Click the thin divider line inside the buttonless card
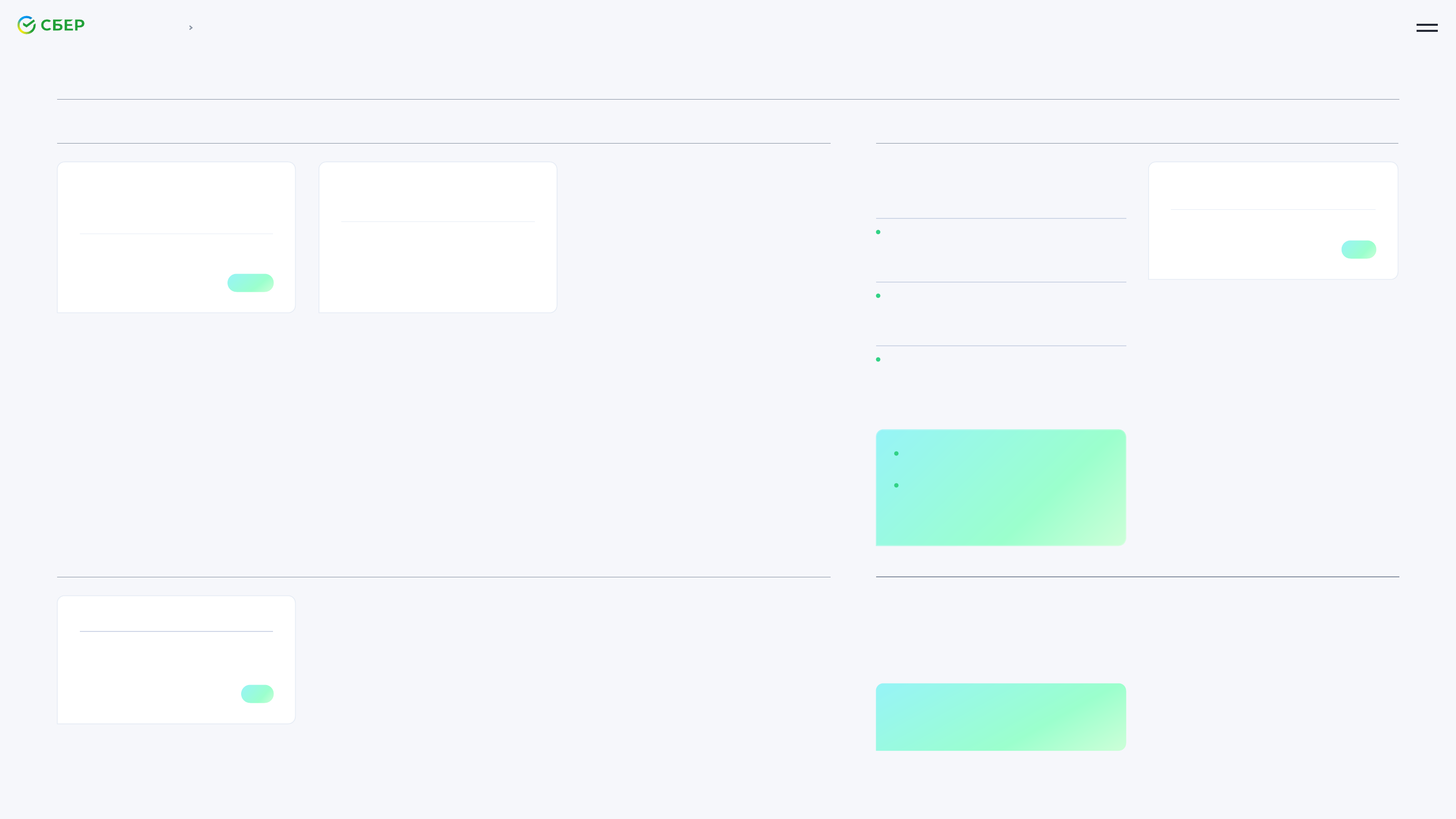 click(438, 221)
